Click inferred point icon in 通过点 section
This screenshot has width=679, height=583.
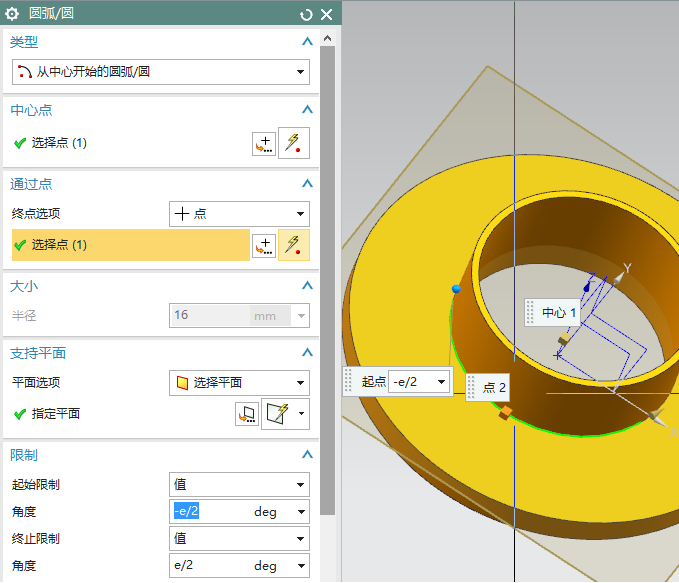(293, 245)
